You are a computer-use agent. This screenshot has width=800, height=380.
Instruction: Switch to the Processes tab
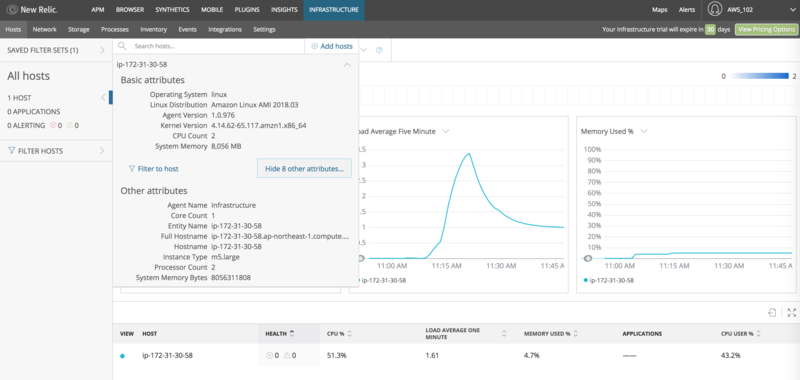[115, 30]
